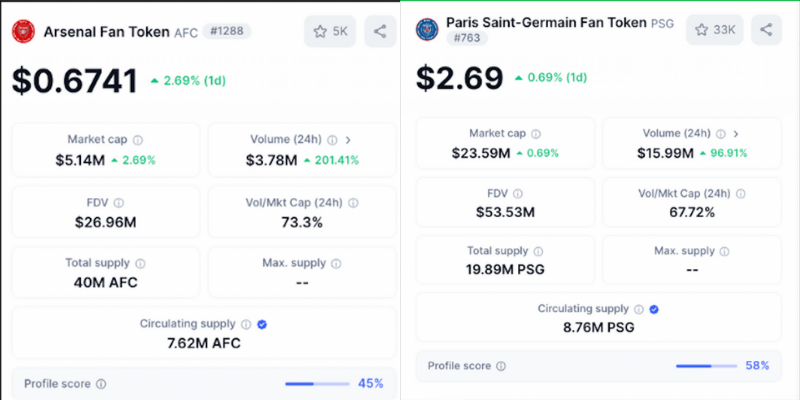Click info icon next to Arsenal Market cap
This screenshot has height=400, width=800.
(x=138, y=140)
